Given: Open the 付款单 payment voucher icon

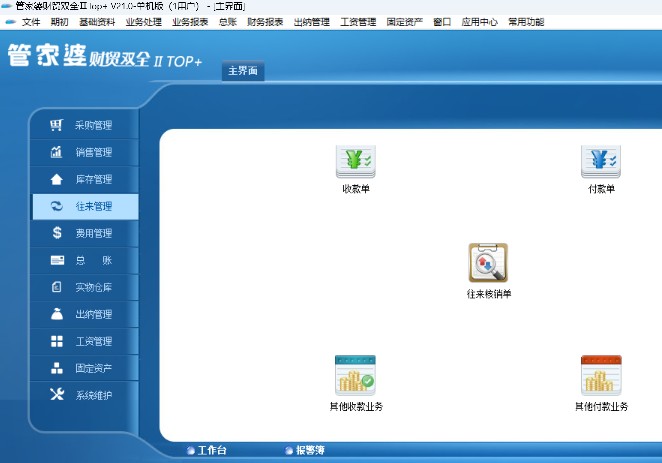Looking at the screenshot, I should pyautogui.click(x=601, y=162).
